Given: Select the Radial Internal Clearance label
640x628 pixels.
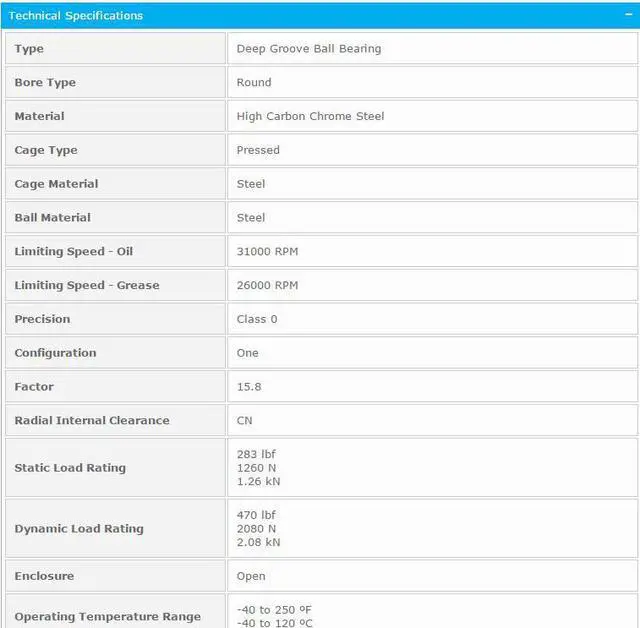Looking at the screenshot, I should [x=92, y=421].
